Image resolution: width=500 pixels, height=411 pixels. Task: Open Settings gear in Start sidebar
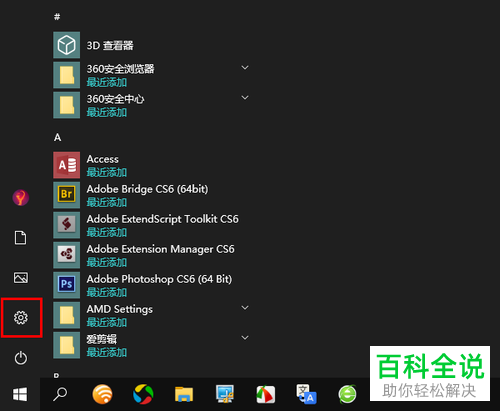coord(21,318)
